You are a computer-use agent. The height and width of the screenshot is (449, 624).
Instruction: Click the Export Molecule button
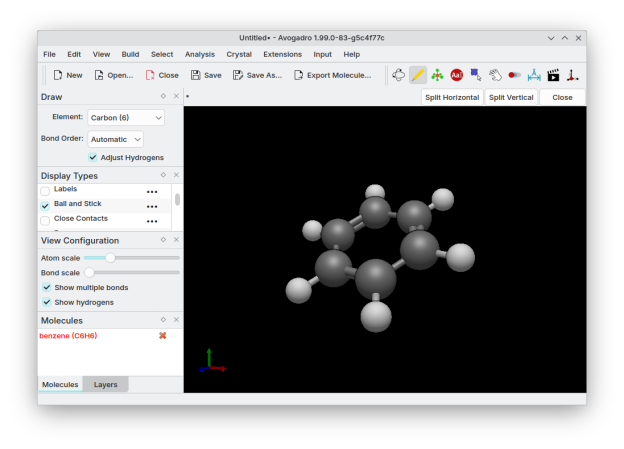(332, 75)
